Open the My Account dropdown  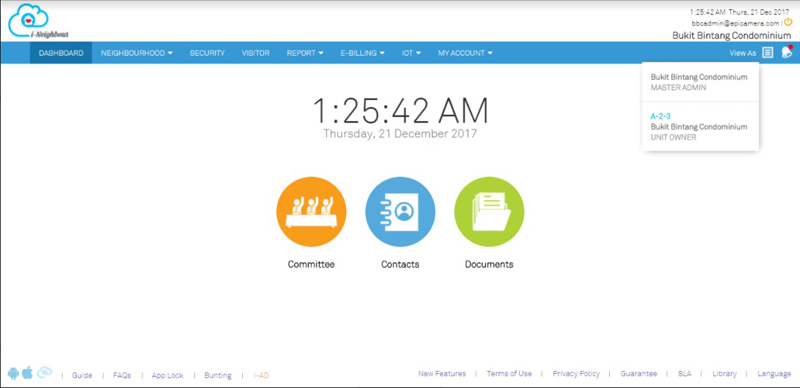(x=465, y=53)
